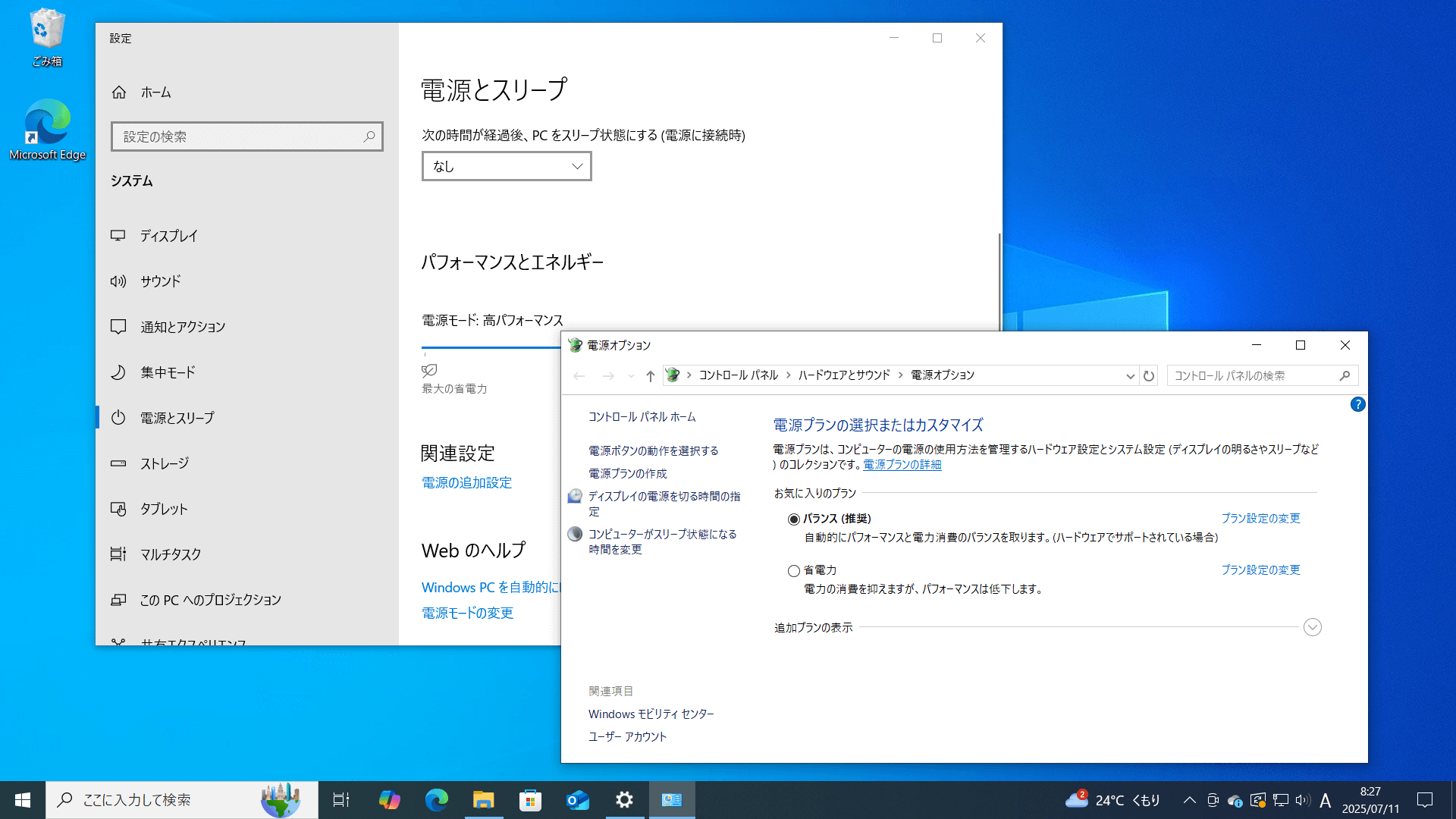The image size is (1456, 819).
Task: Click the search magnifier in 設定の検索 box
Action: [x=369, y=136]
